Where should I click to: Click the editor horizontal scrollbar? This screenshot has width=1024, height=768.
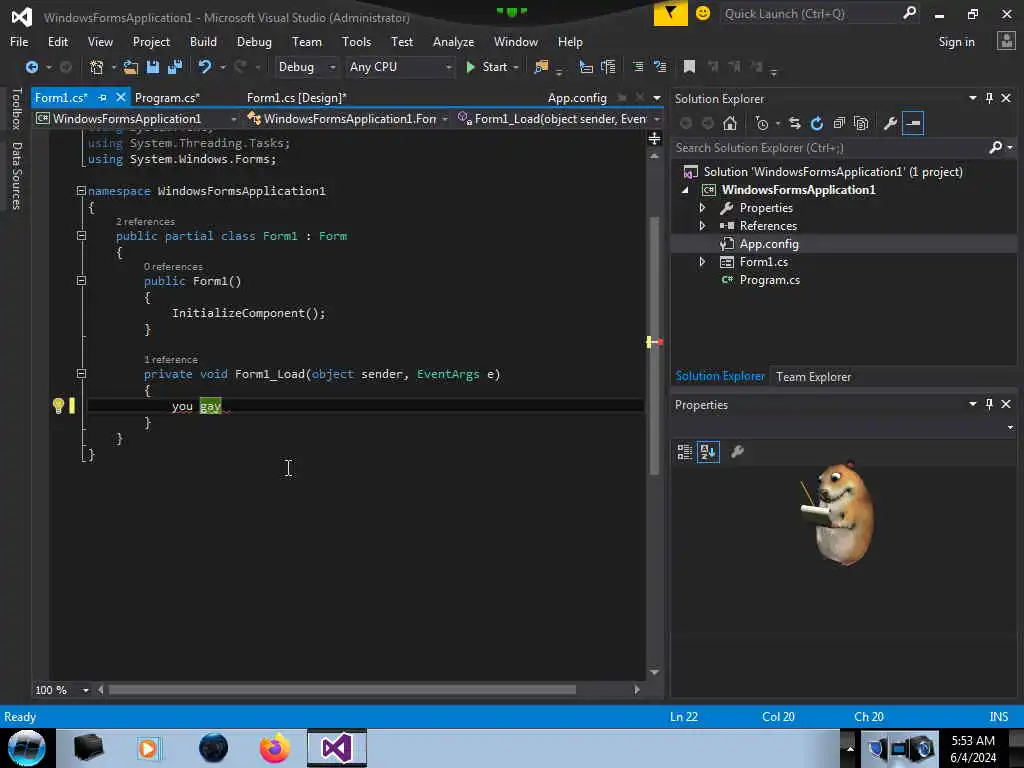point(342,690)
